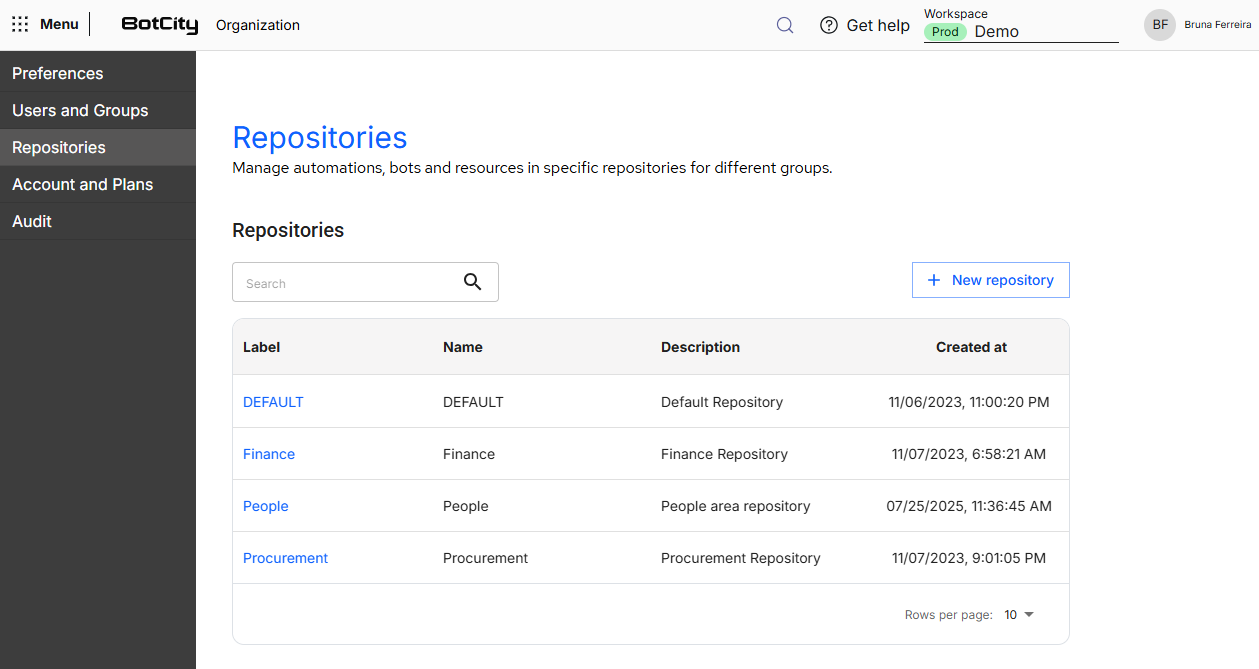Screen dimensions: 1259x669
Task: Open the Workspace Demo selector
Action: (1021, 27)
